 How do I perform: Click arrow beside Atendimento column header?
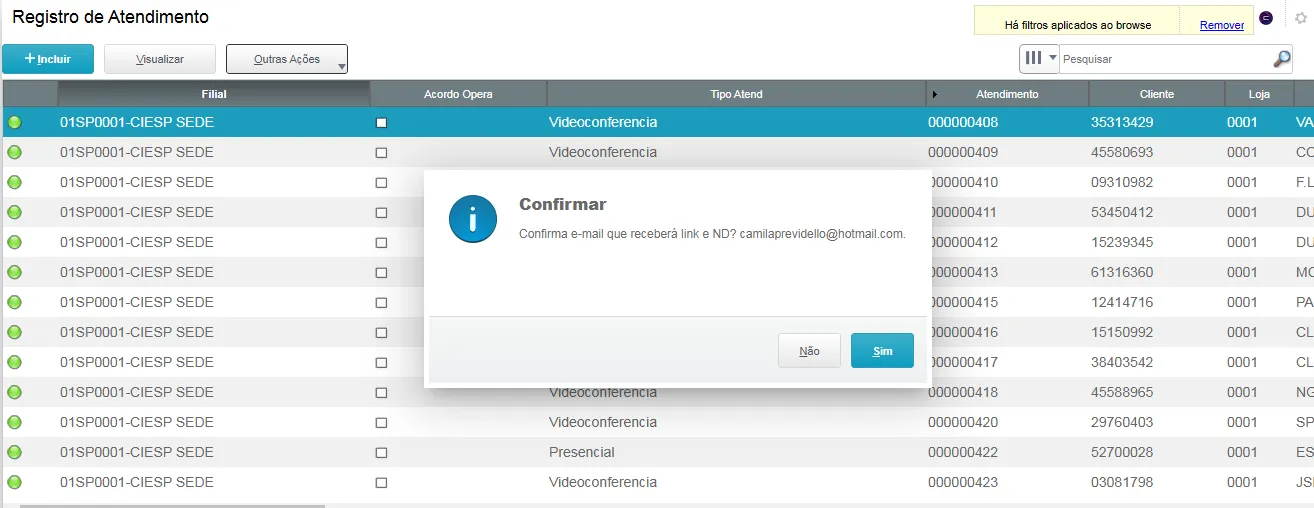pos(935,94)
